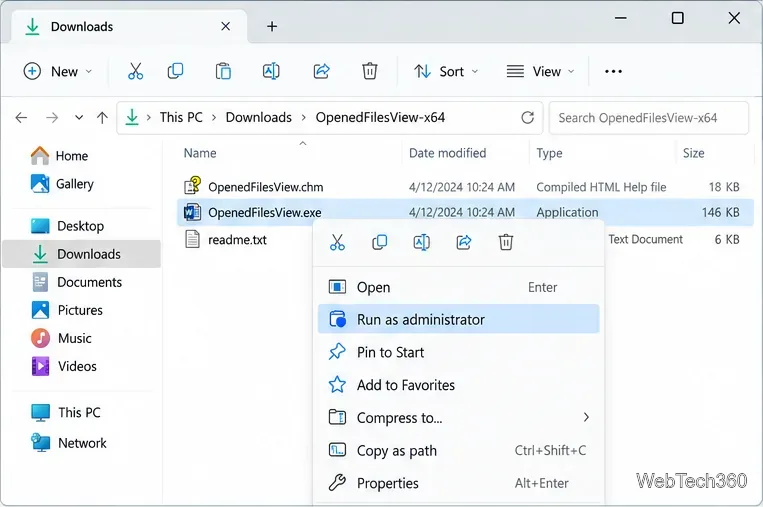This screenshot has width=763, height=507.
Task: Click the Copy icon in the context menu
Action: tap(379, 242)
